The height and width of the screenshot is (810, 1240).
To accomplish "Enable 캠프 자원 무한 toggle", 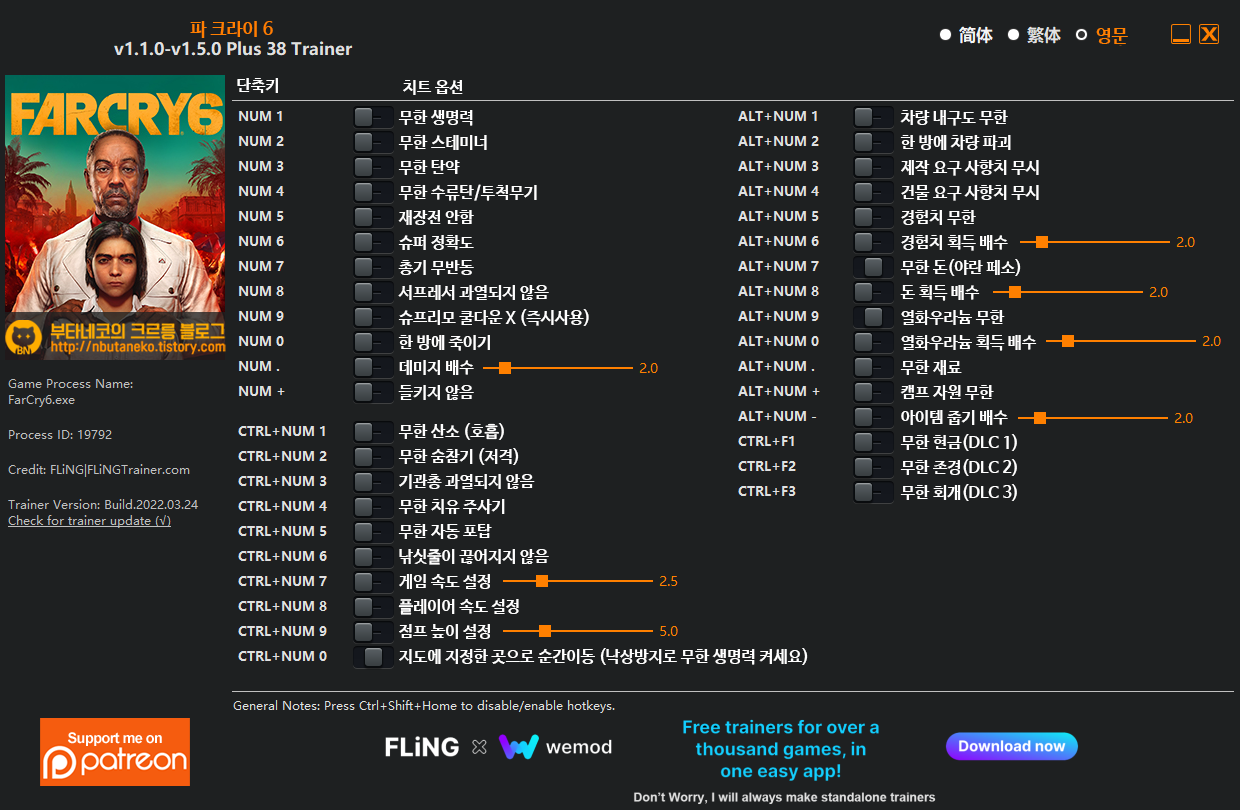I will (874, 392).
